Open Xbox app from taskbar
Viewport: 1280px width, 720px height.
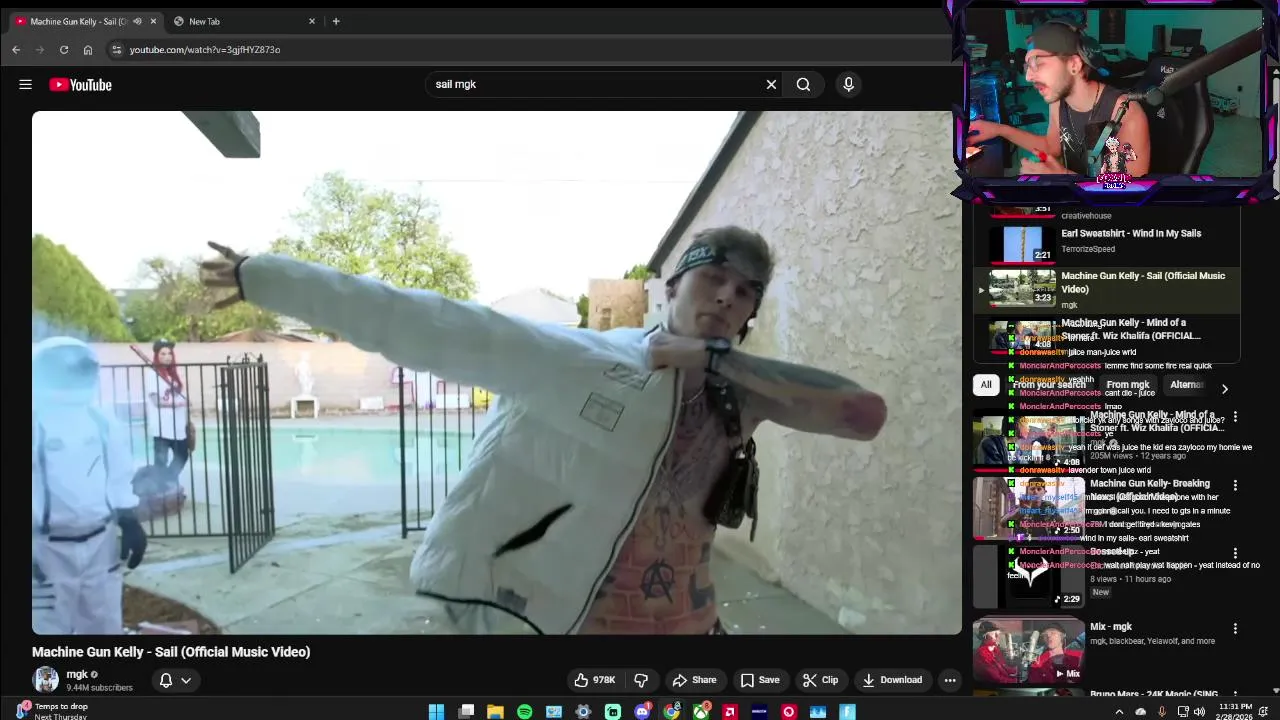tap(701, 712)
